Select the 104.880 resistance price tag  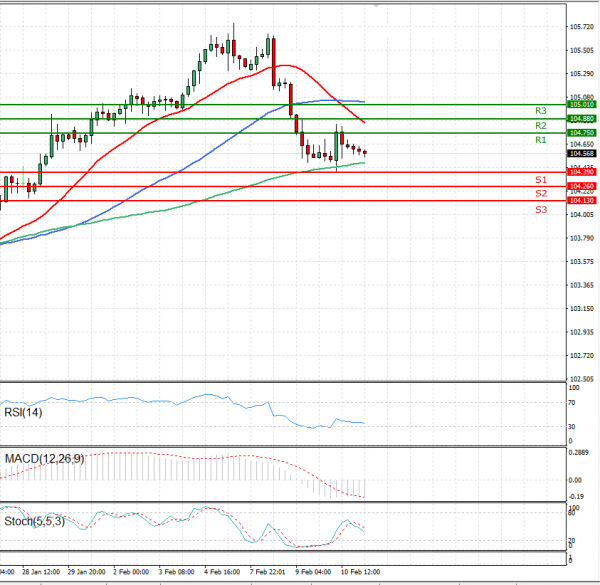[581, 119]
